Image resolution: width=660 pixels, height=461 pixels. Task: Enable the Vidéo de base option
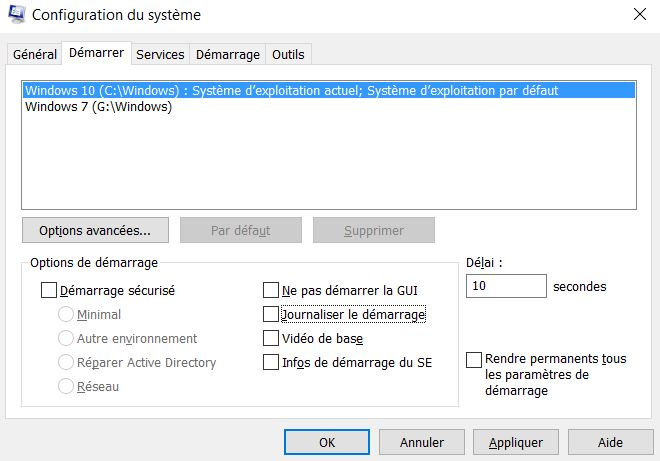pos(271,339)
